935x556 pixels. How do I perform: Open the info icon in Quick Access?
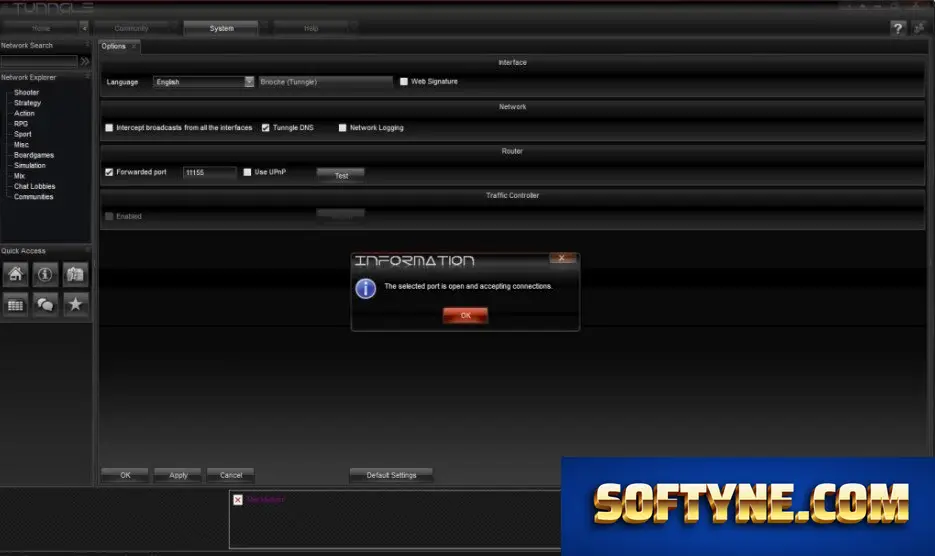coord(45,274)
